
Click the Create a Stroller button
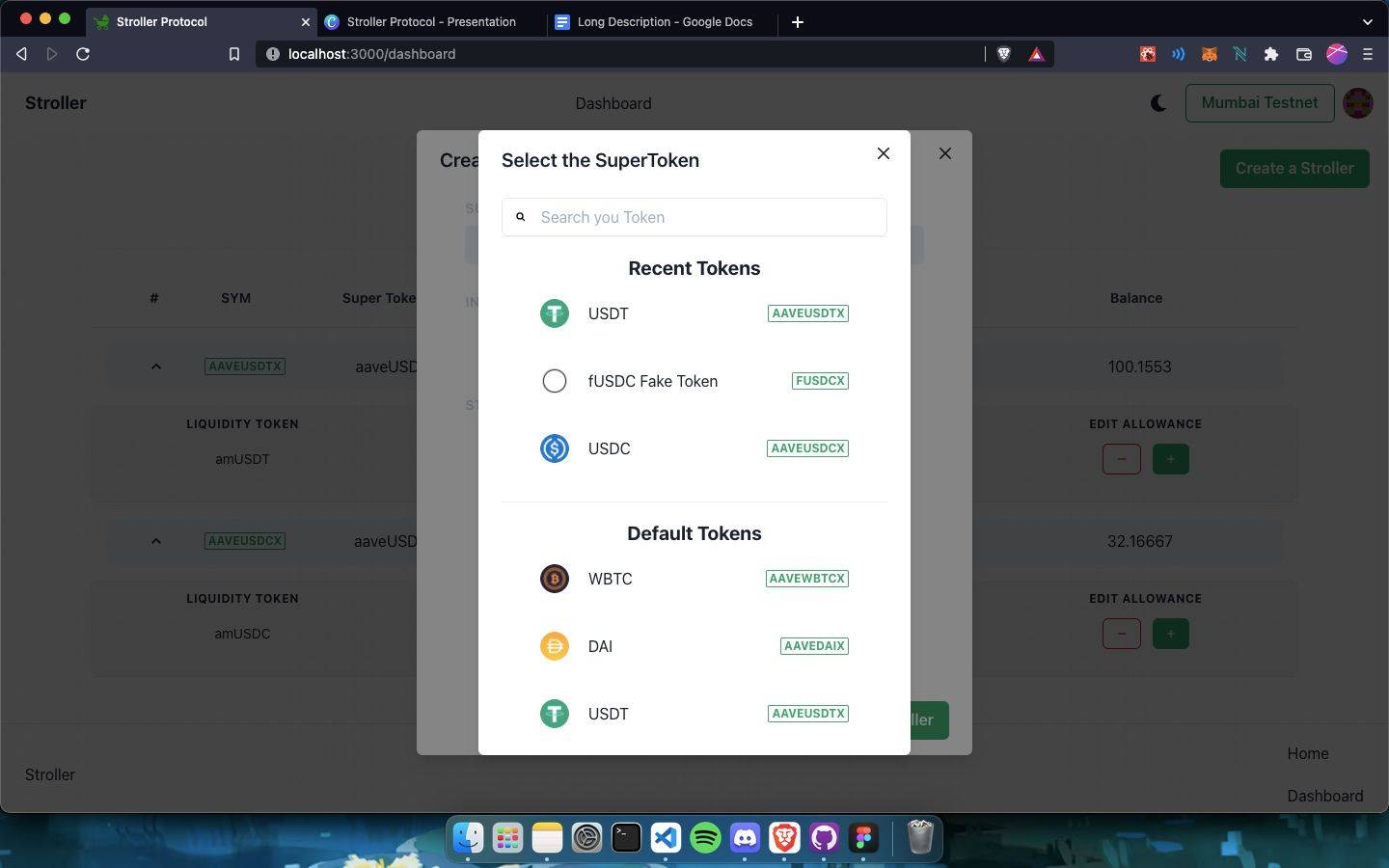coord(1294,168)
